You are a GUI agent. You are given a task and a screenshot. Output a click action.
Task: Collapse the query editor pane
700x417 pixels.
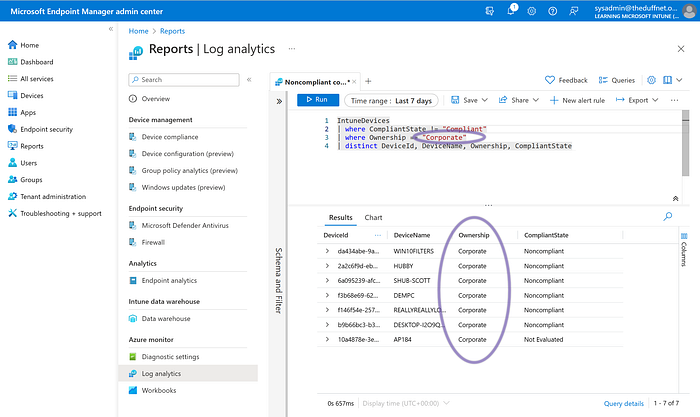point(675,199)
